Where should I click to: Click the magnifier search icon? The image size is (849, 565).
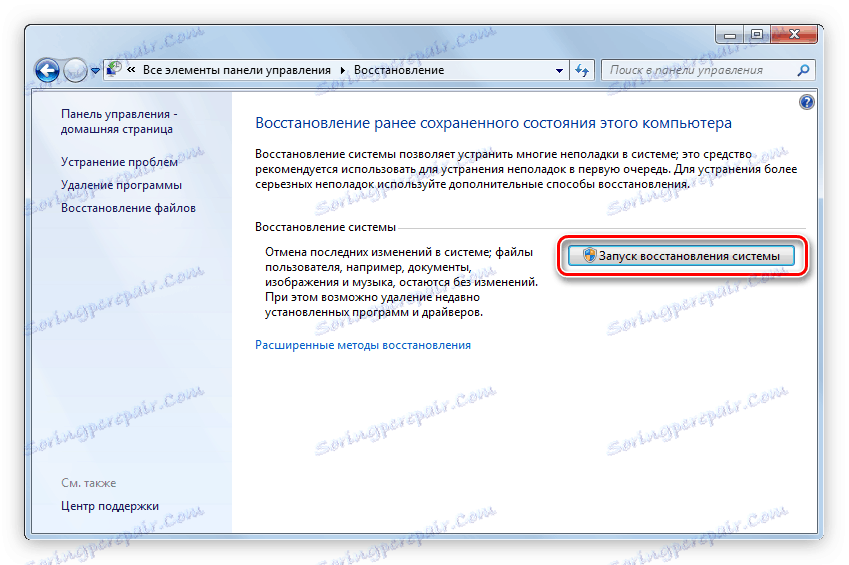coord(804,70)
